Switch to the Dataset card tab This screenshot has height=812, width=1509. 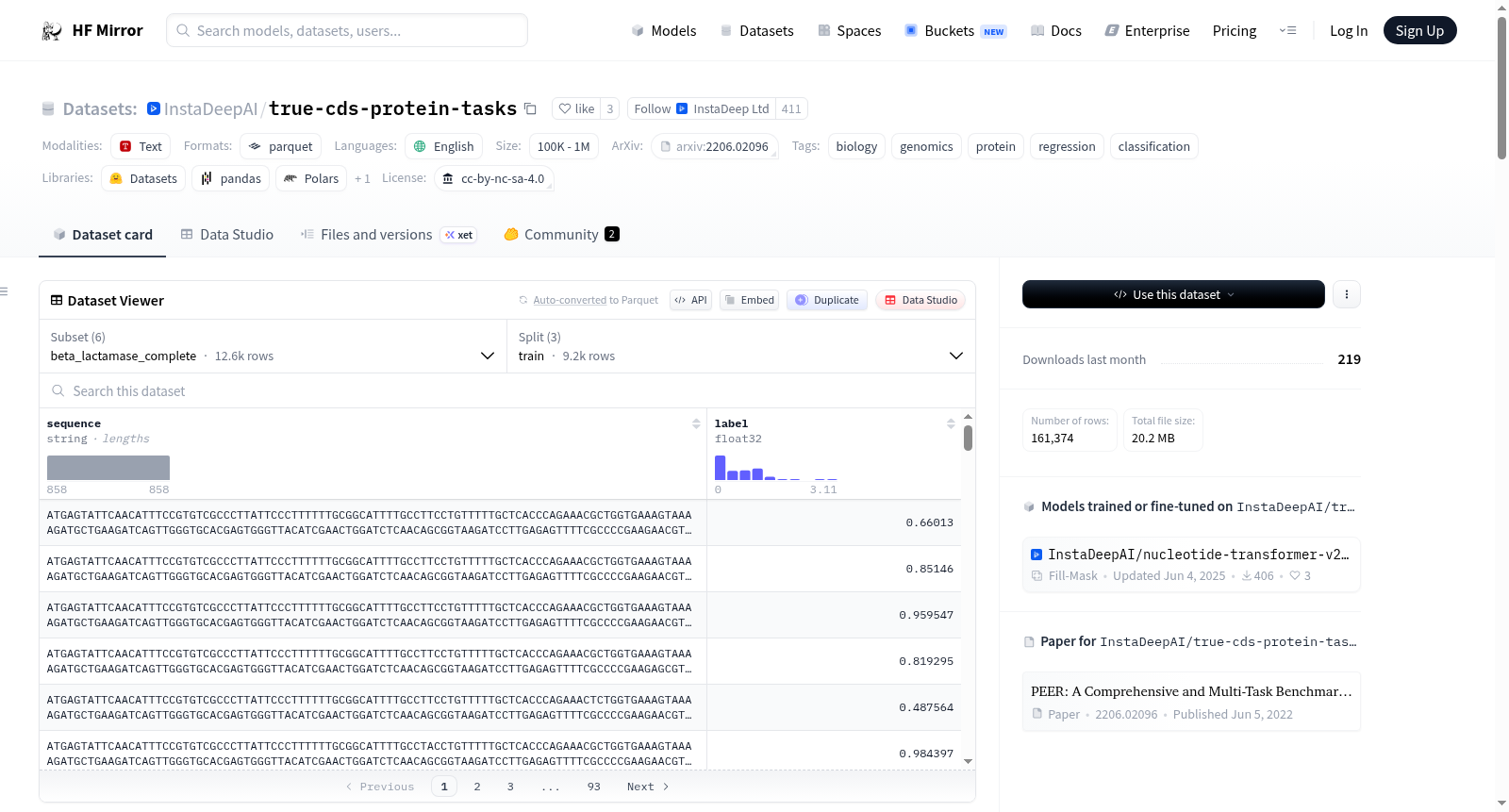pyautogui.click(x=103, y=235)
